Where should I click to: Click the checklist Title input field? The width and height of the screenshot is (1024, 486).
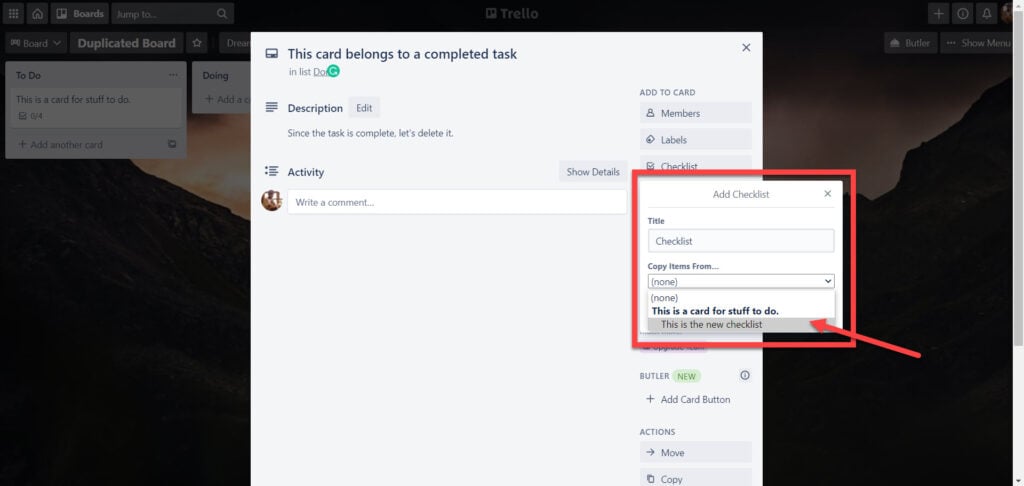coord(741,240)
